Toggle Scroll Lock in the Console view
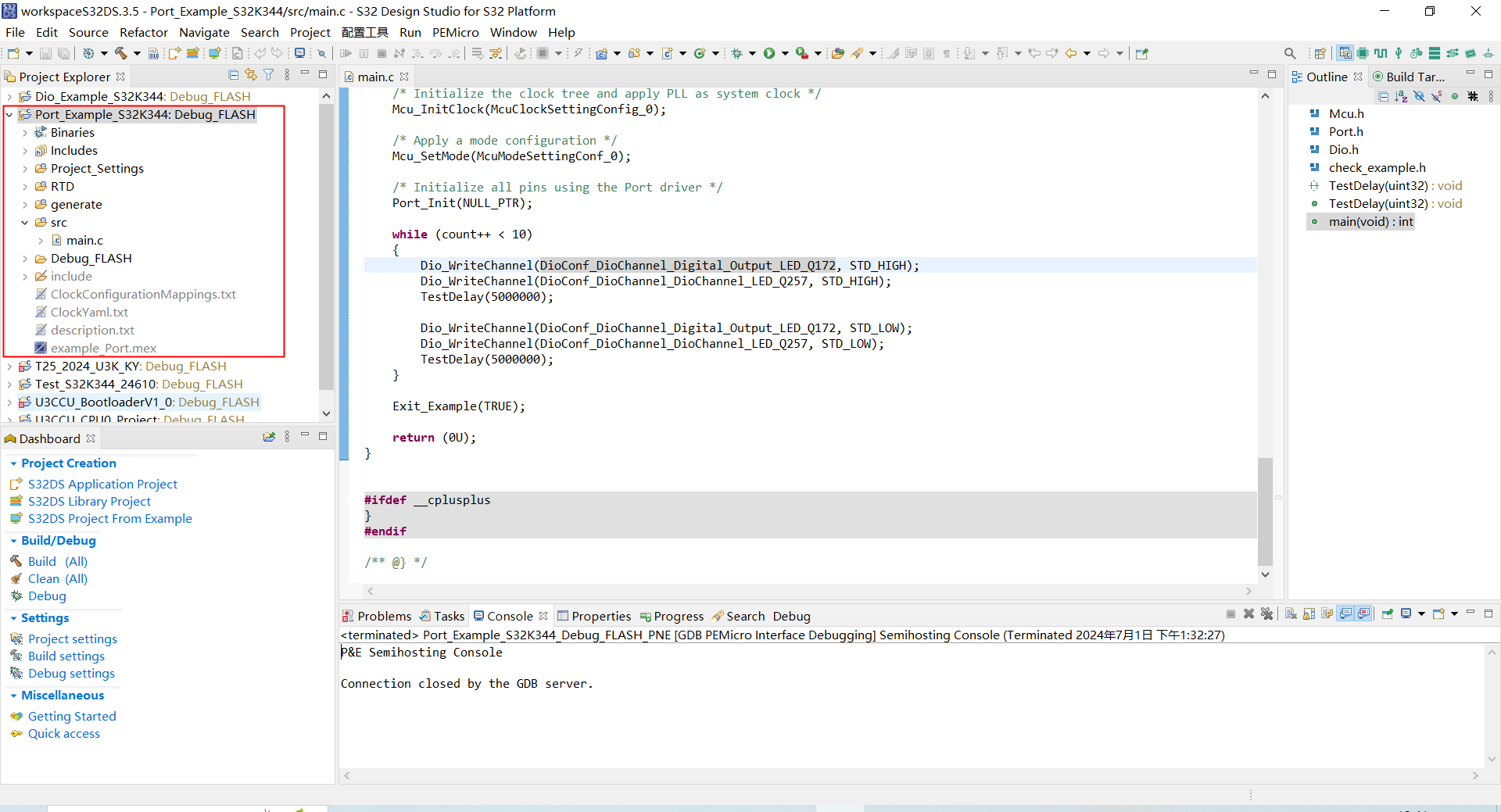The height and width of the screenshot is (812, 1501). [x=1309, y=614]
